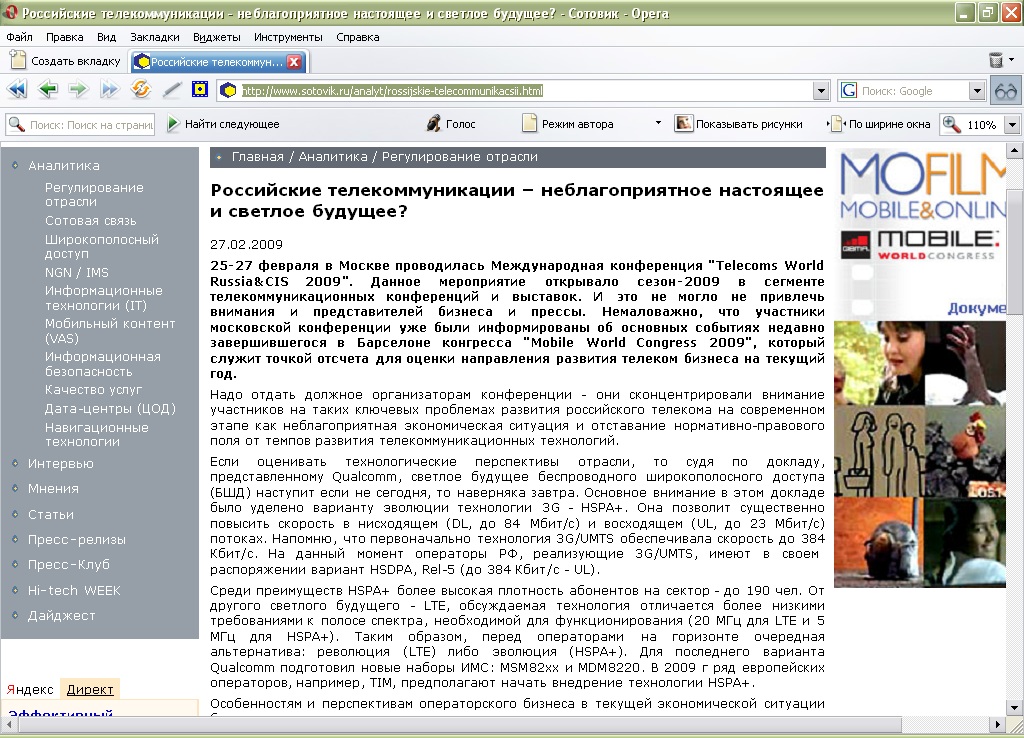Toggle По ширине окна fit to width
The image size is (1024, 738).
[880, 123]
